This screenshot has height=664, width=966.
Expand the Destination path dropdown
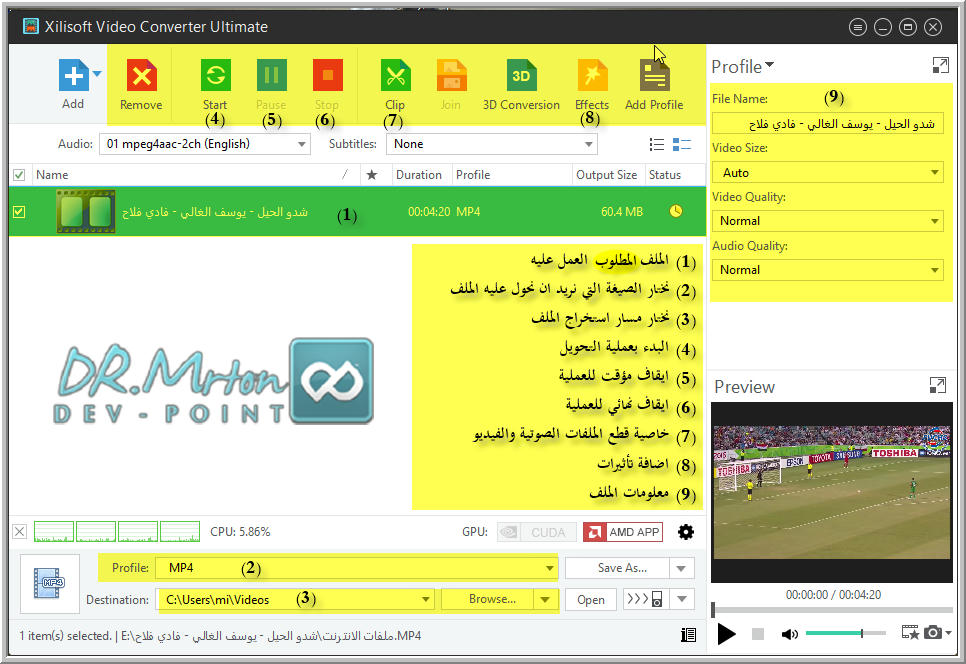[425, 599]
